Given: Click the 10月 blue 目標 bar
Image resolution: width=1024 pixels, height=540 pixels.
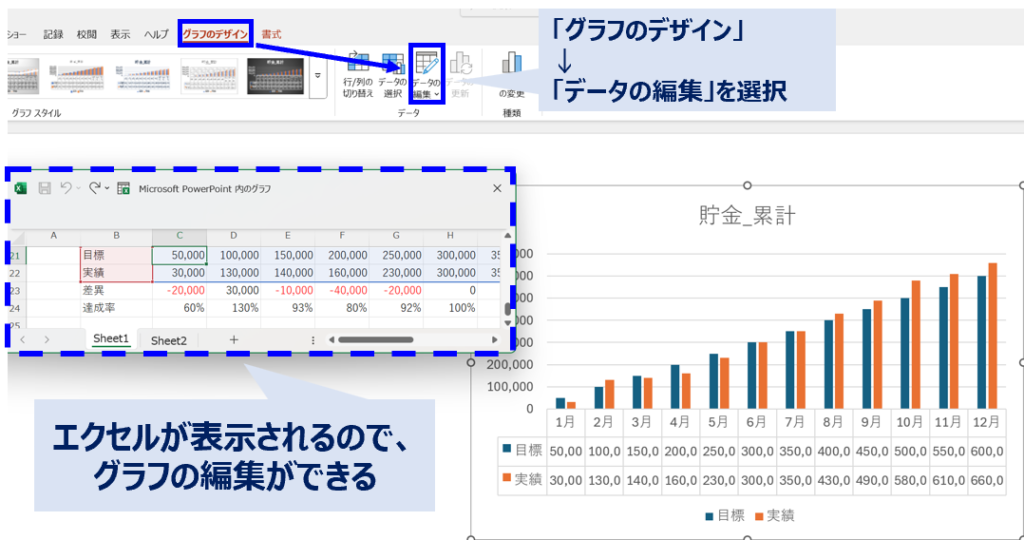Looking at the screenshot, I should pyautogui.click(x=905, y=353).
